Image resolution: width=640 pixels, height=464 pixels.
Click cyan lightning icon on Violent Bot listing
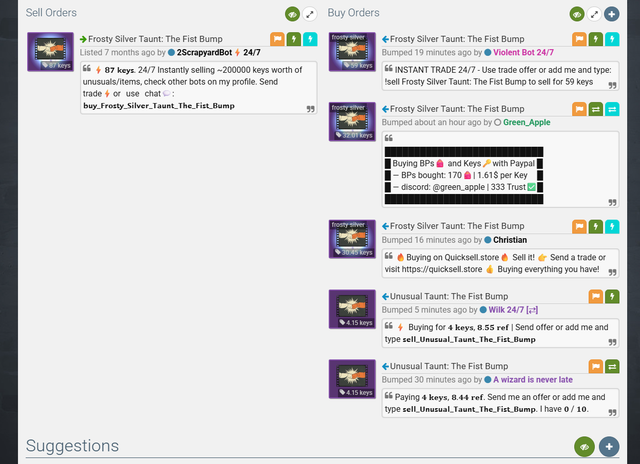(x=612, y=39)
